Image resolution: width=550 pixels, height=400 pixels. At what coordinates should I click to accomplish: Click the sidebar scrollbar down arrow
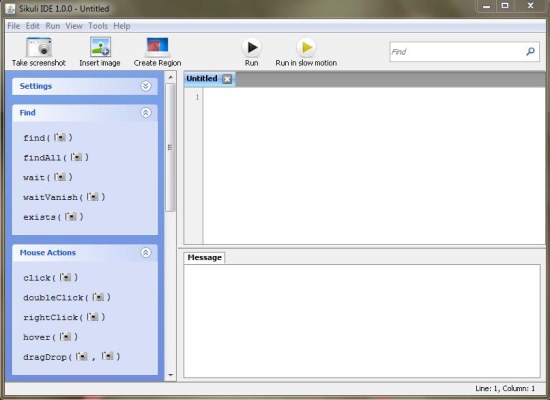coord(170,375)
